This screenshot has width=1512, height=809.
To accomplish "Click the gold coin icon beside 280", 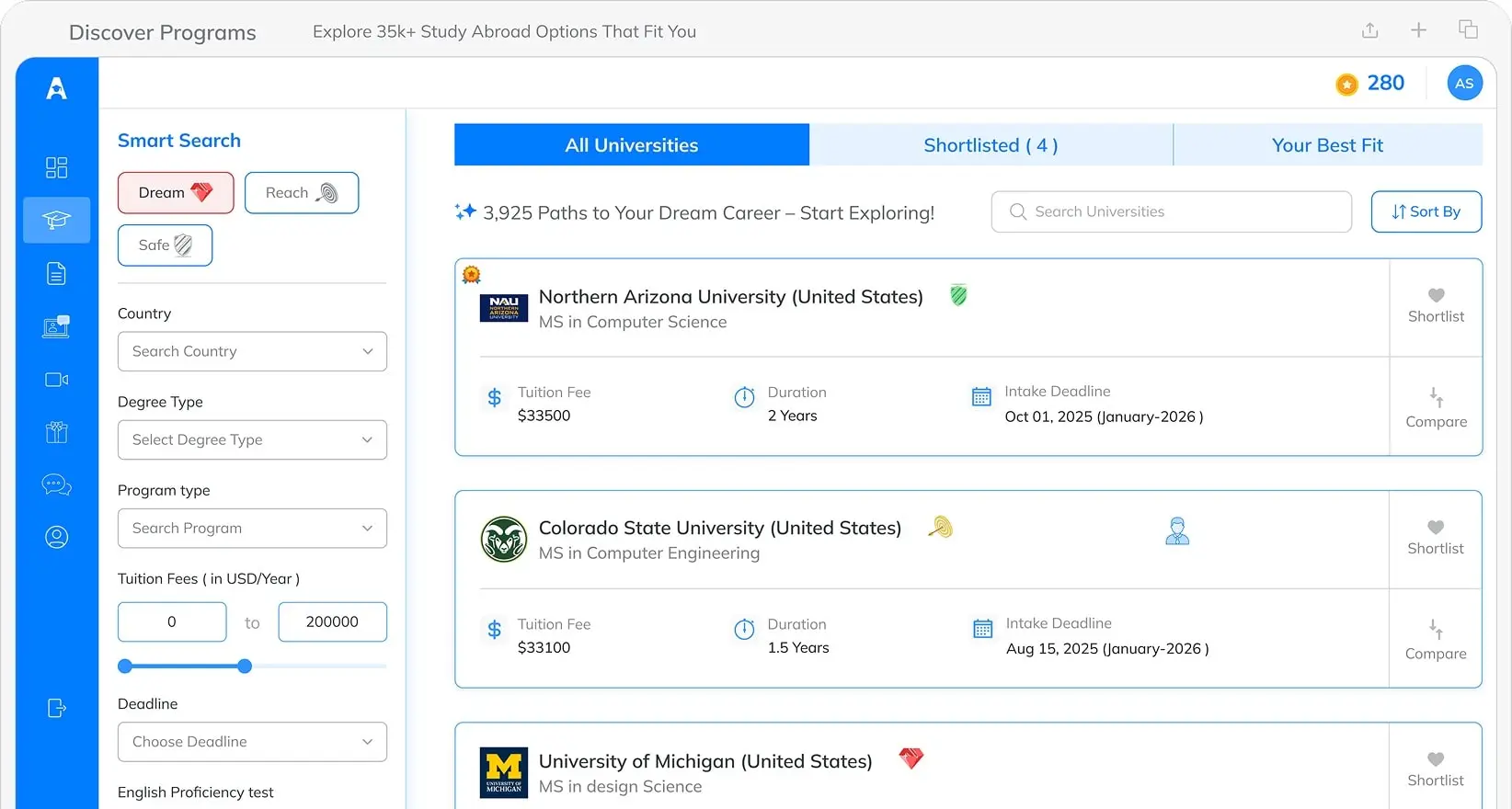I will (1346, 85).
